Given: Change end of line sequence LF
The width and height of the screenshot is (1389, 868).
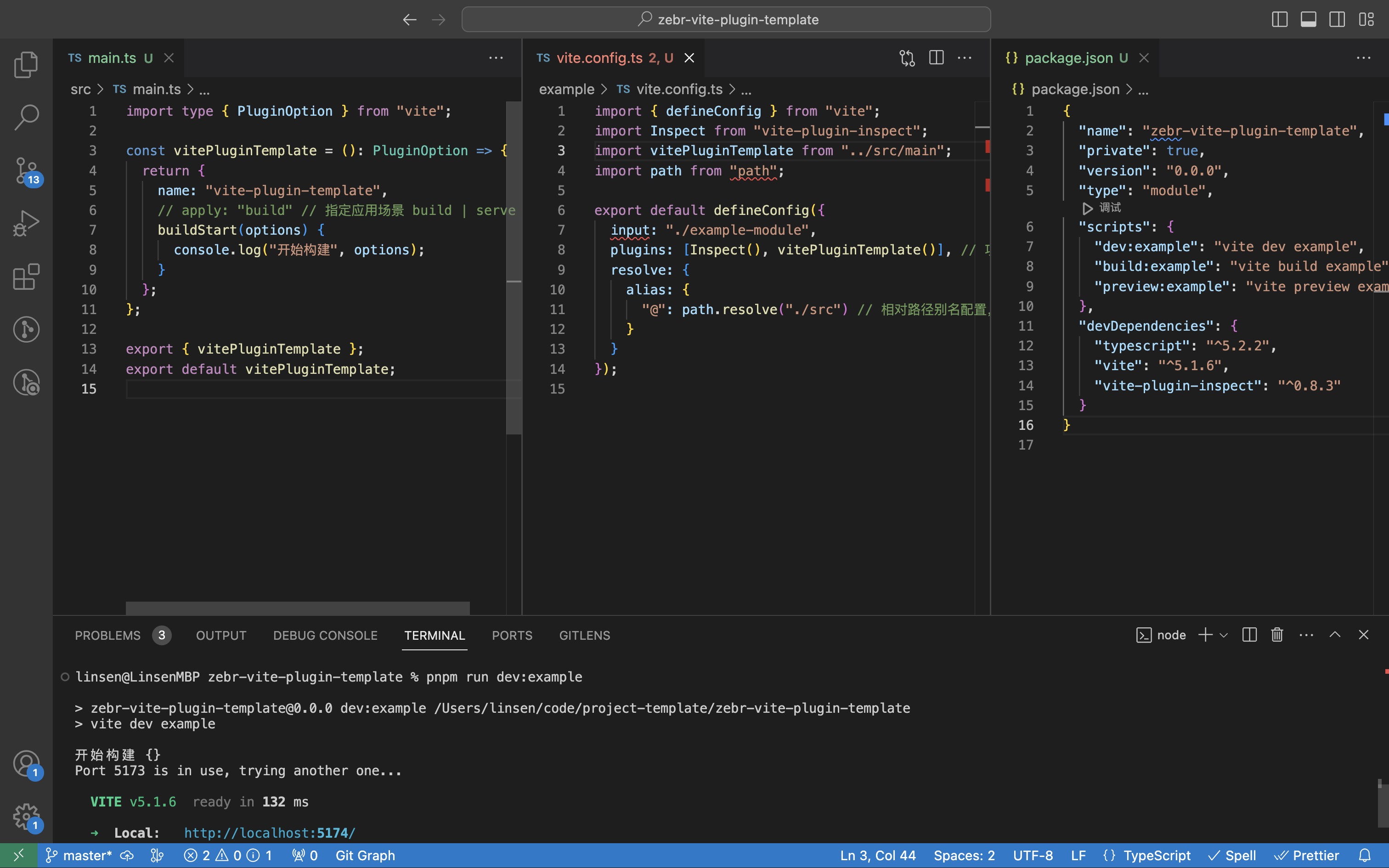Looking at the screenshot, I should (1078, 855).
